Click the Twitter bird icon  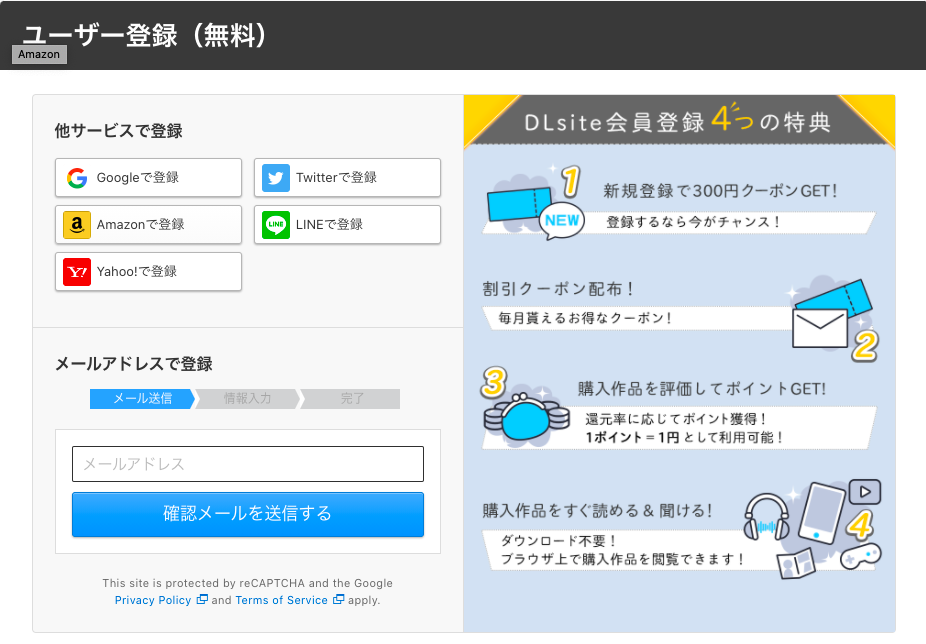[x=275, y=177]
